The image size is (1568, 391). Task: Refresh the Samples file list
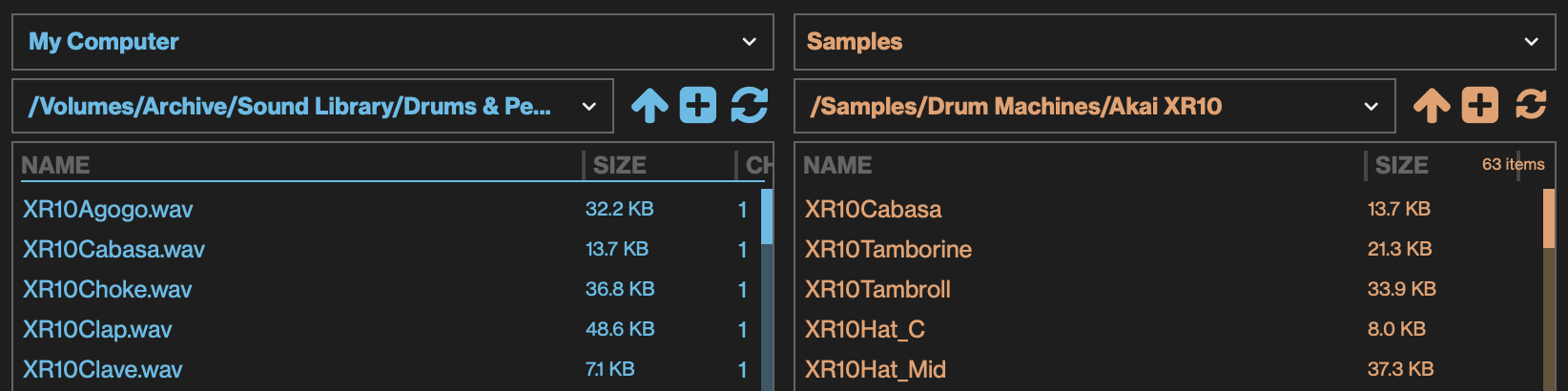(x=1531, y=106)
